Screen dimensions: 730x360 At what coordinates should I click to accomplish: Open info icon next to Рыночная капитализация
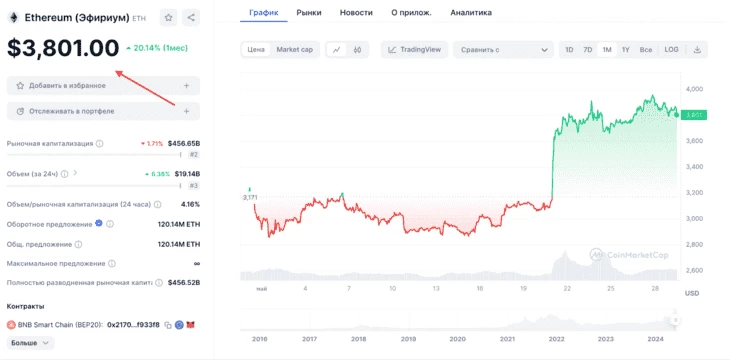(100, 144)
